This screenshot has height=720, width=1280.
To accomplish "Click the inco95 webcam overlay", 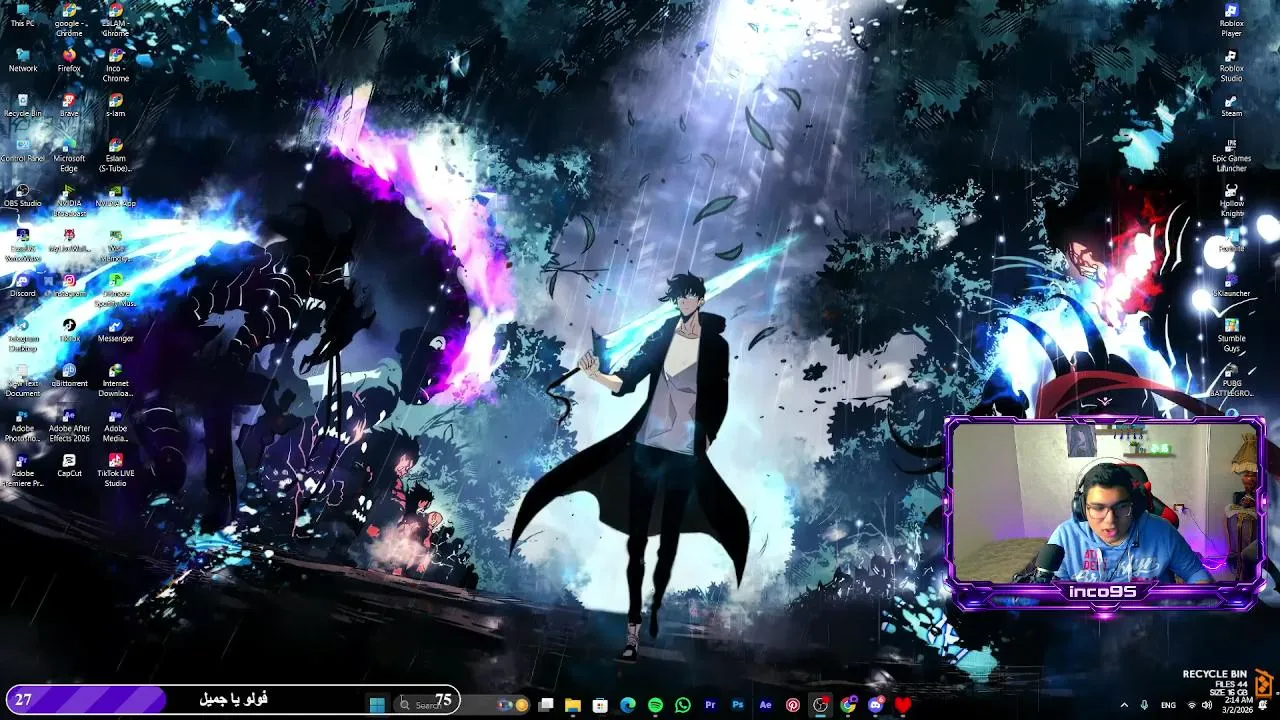I will click(1105, 513).
